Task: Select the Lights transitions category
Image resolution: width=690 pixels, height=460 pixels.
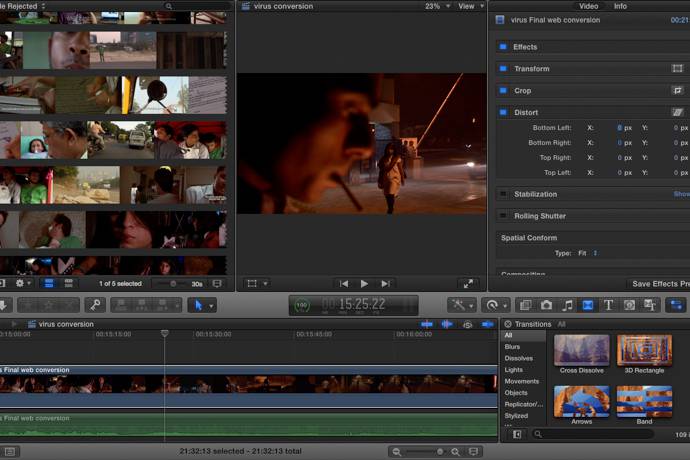Action: click(514, 370)
